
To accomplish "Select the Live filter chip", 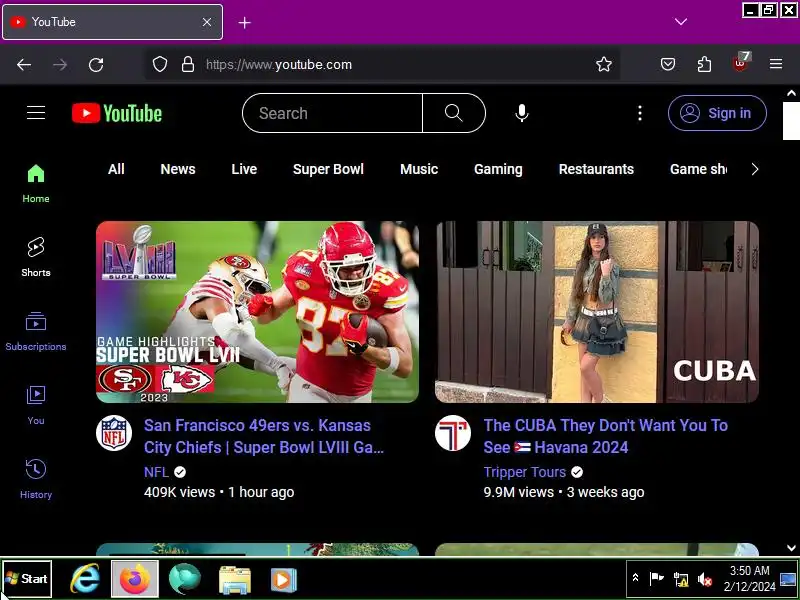I will (244, 169).
